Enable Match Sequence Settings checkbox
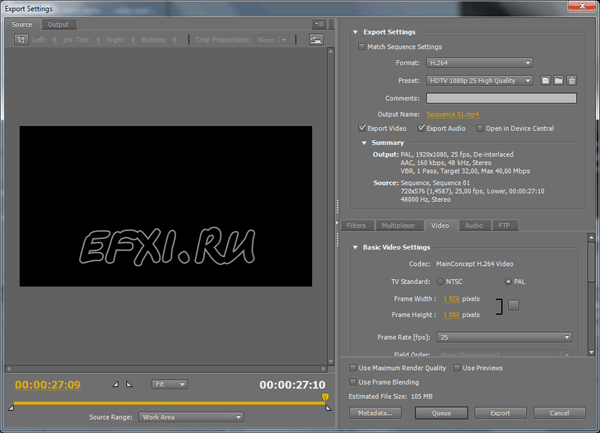The width and height of the screenshot is (600, 433). (362, 47)
